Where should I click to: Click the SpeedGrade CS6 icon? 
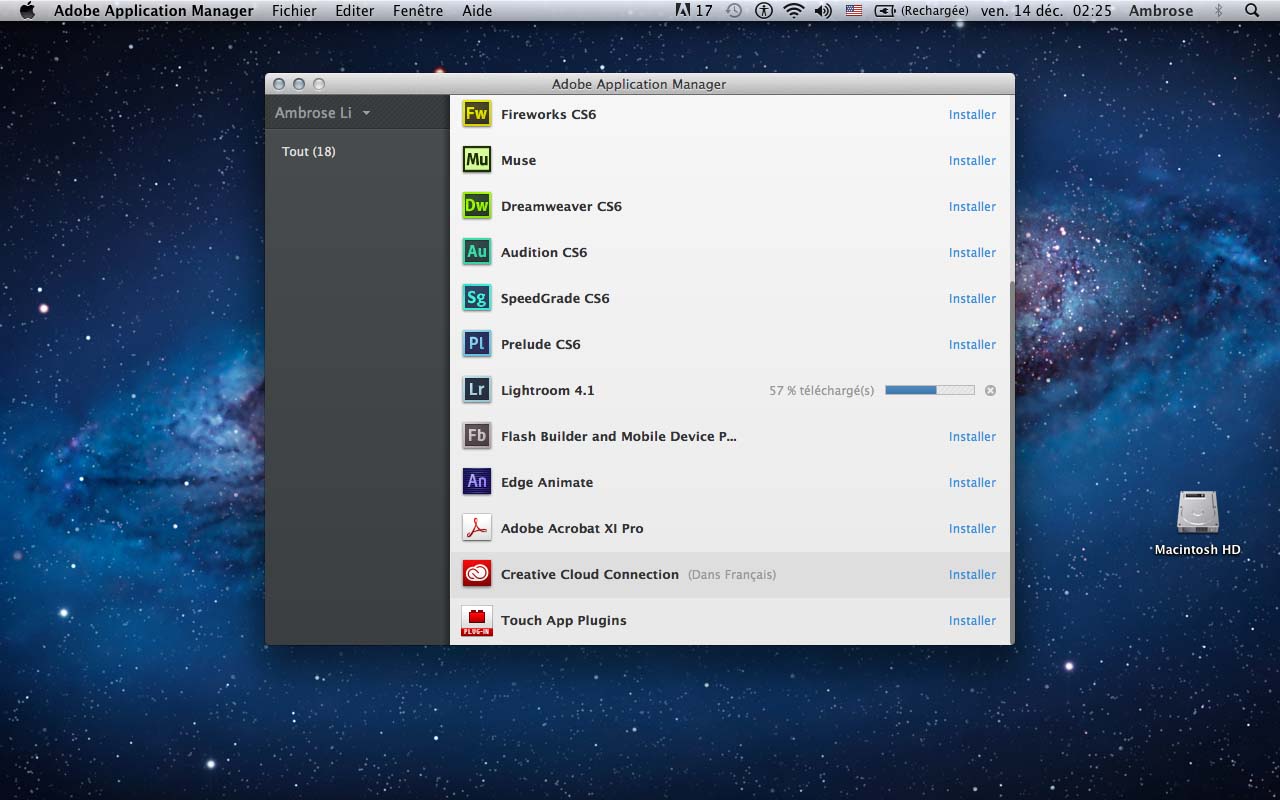pyautogui.click(x=477, y=298)
